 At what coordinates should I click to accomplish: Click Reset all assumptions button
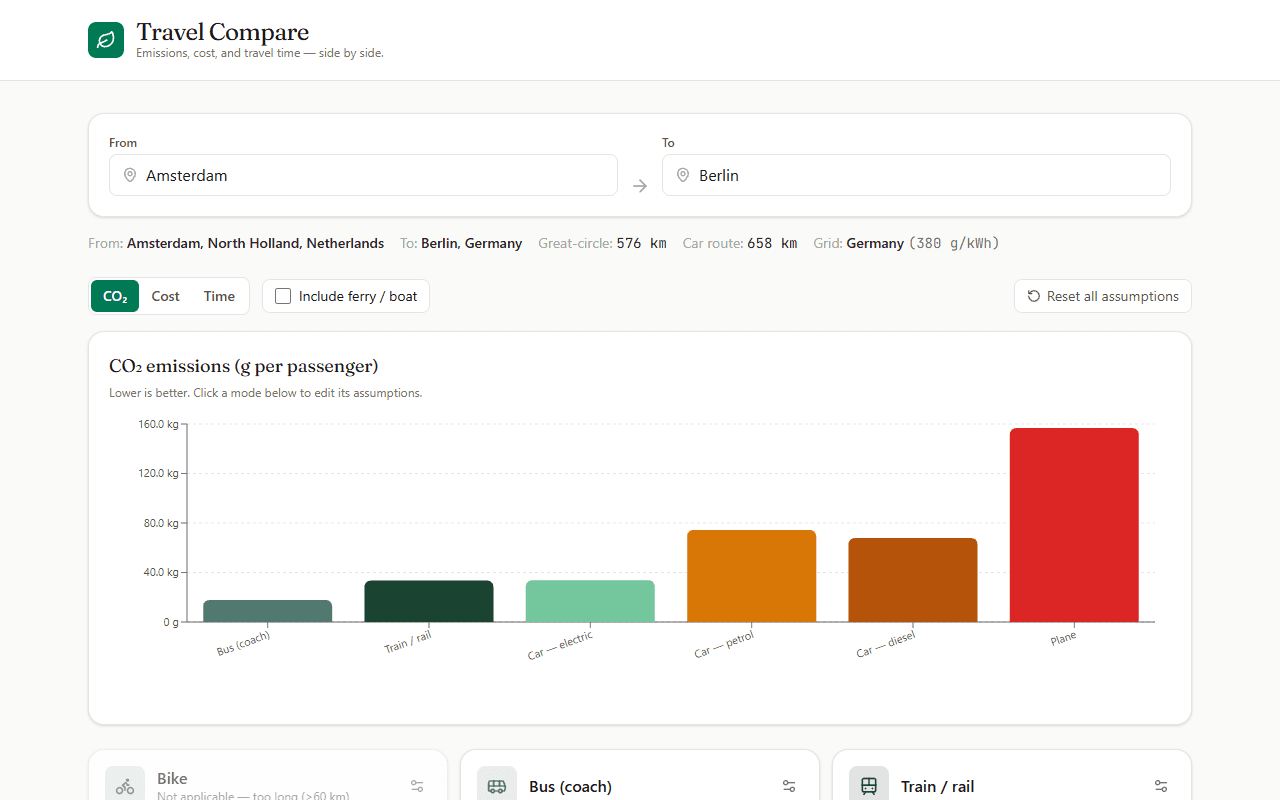coord(1103,296)
